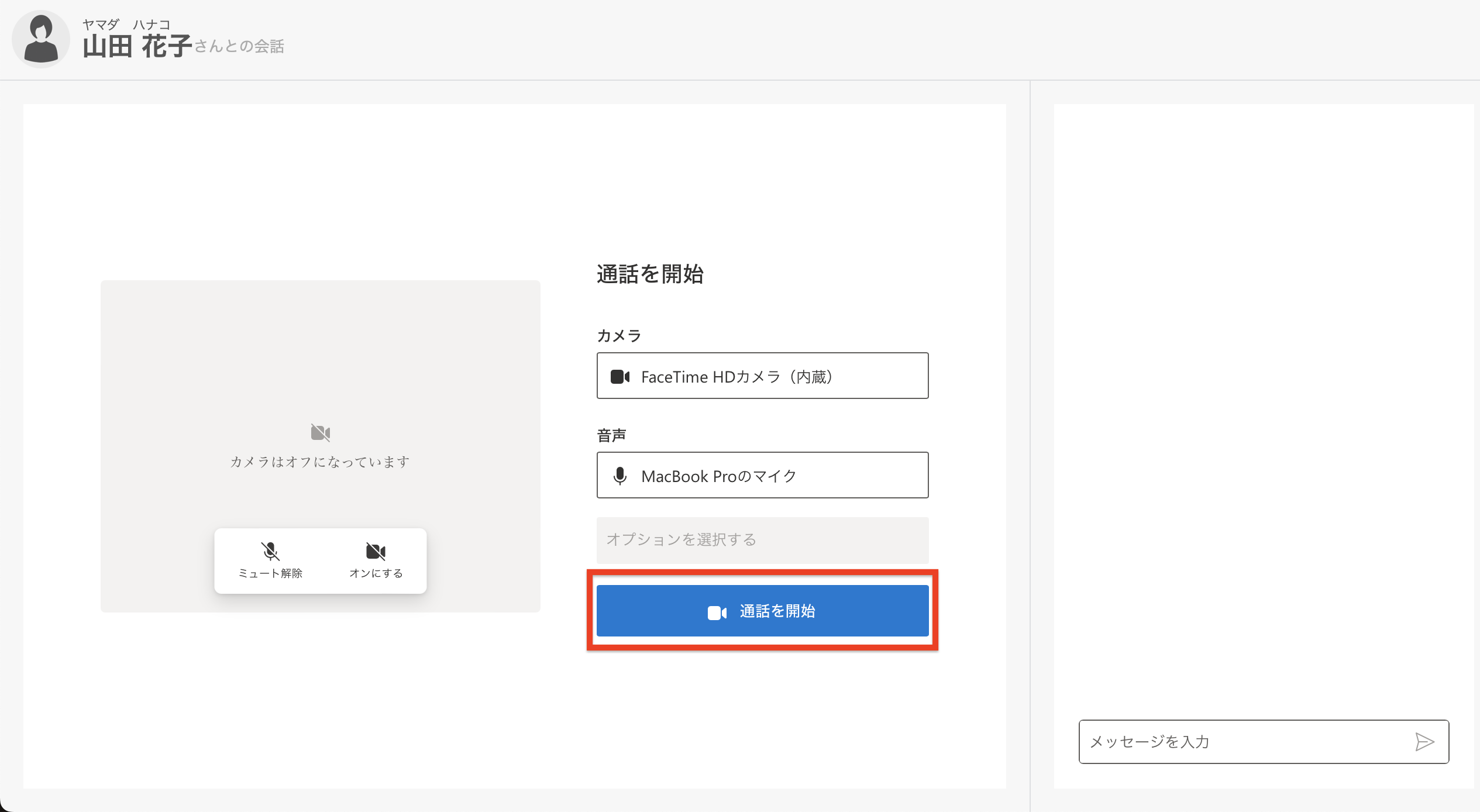Focus the メッセージを入力 message field
The height and width of the screenshot is (812, 1480).
coord(1246,742)
